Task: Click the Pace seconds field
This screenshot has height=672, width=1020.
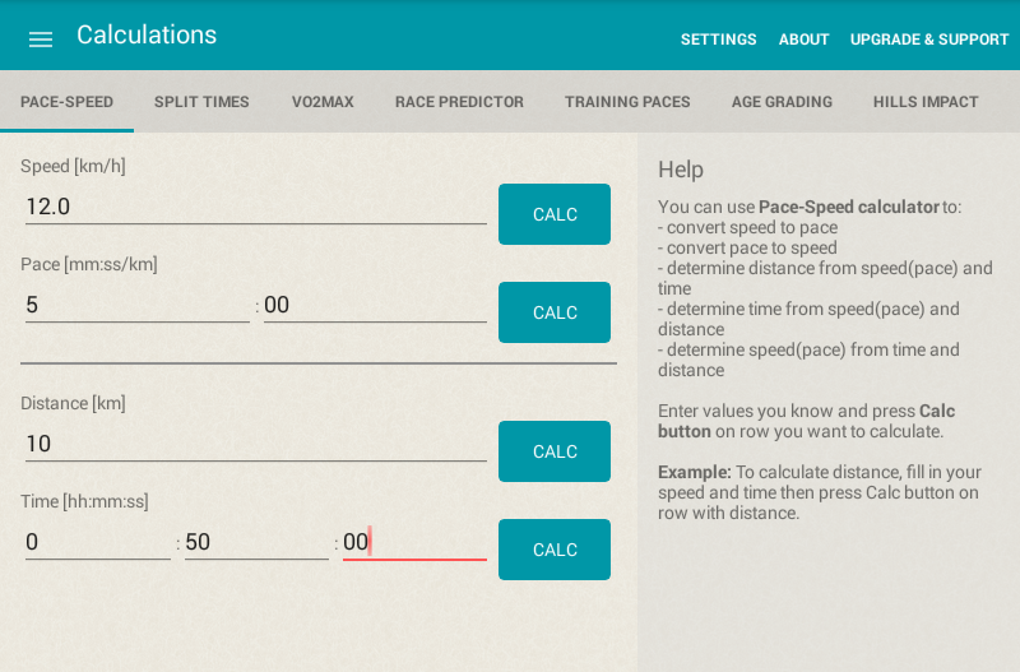Action: (375, 305)
